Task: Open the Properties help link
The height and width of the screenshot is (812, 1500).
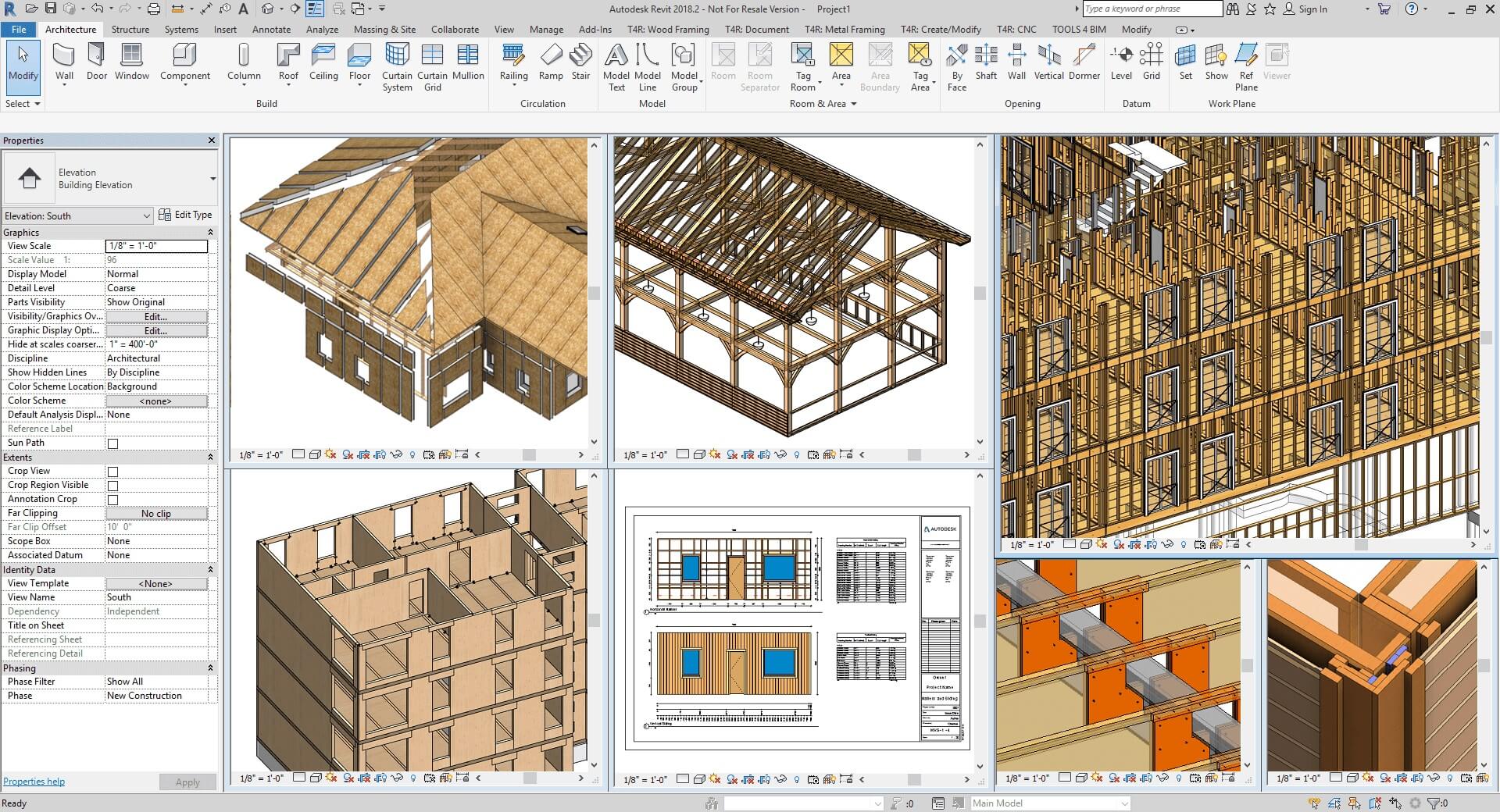Action: click(x=34, y=782)
